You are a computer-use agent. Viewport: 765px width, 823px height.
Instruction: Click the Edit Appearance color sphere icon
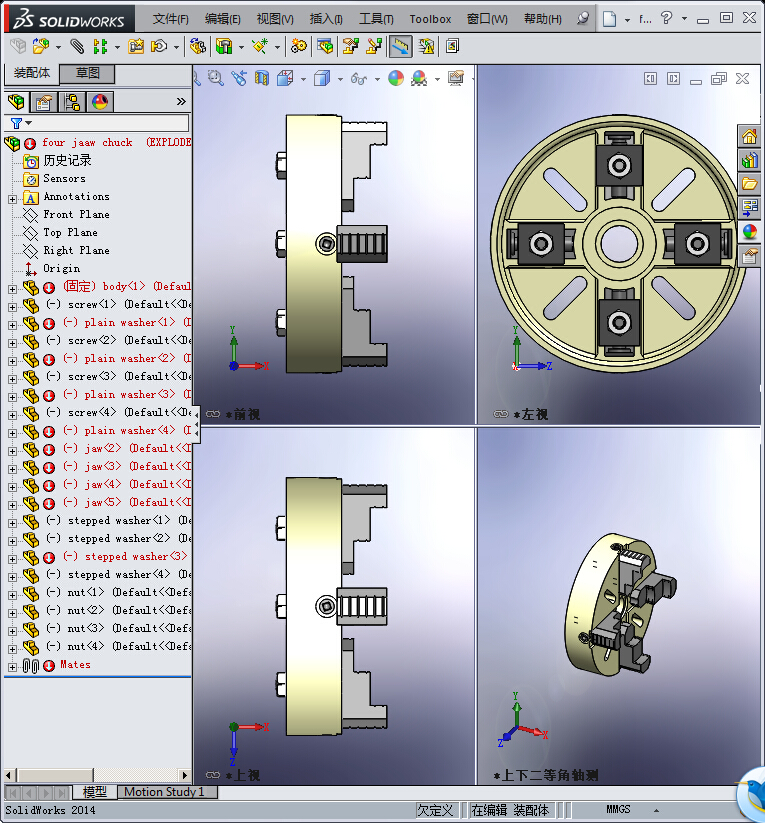(x=396, y=78)
